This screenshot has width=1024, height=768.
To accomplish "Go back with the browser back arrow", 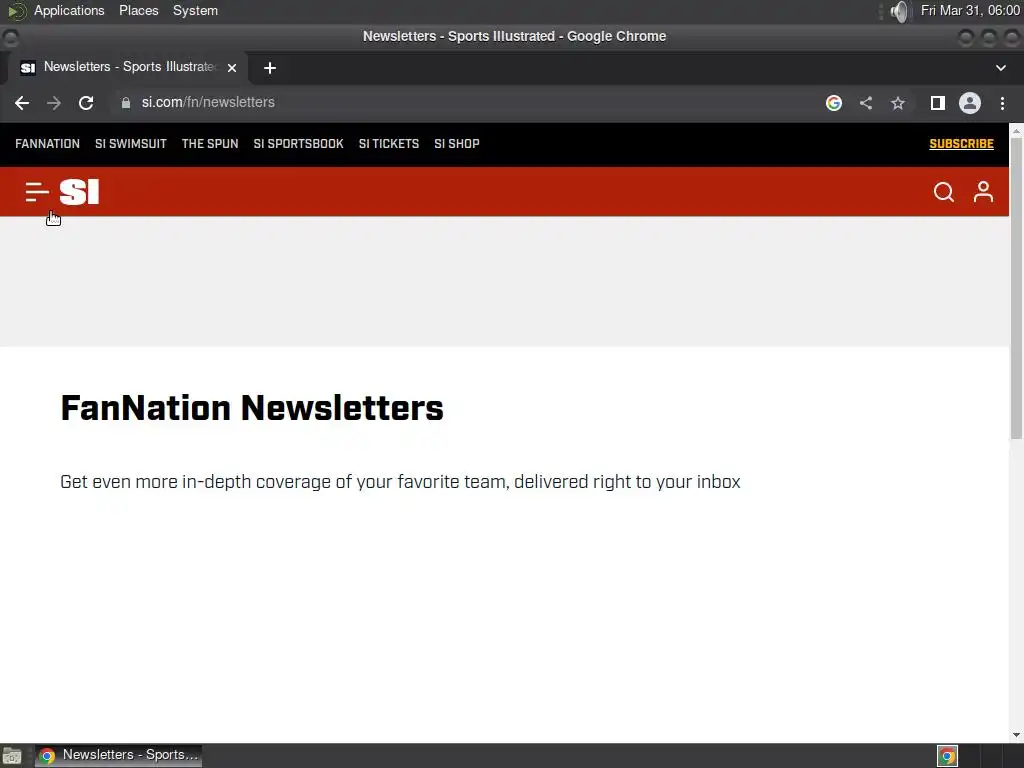I will [x=22, y=103].
